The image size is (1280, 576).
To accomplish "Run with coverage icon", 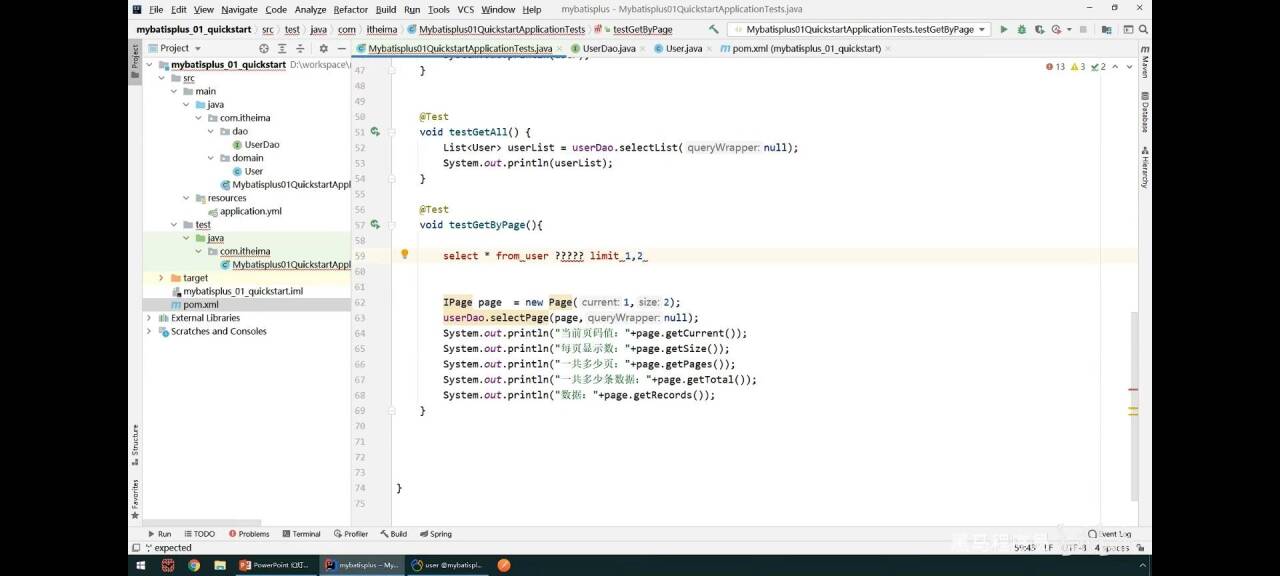I will (x=1038, y=30).
